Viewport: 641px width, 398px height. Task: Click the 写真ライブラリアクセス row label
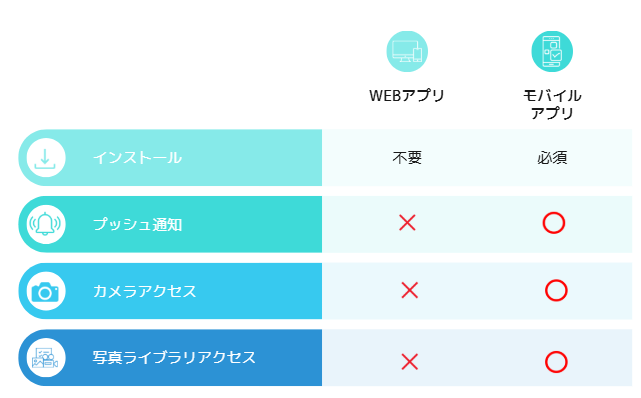[x=174, y=358]
